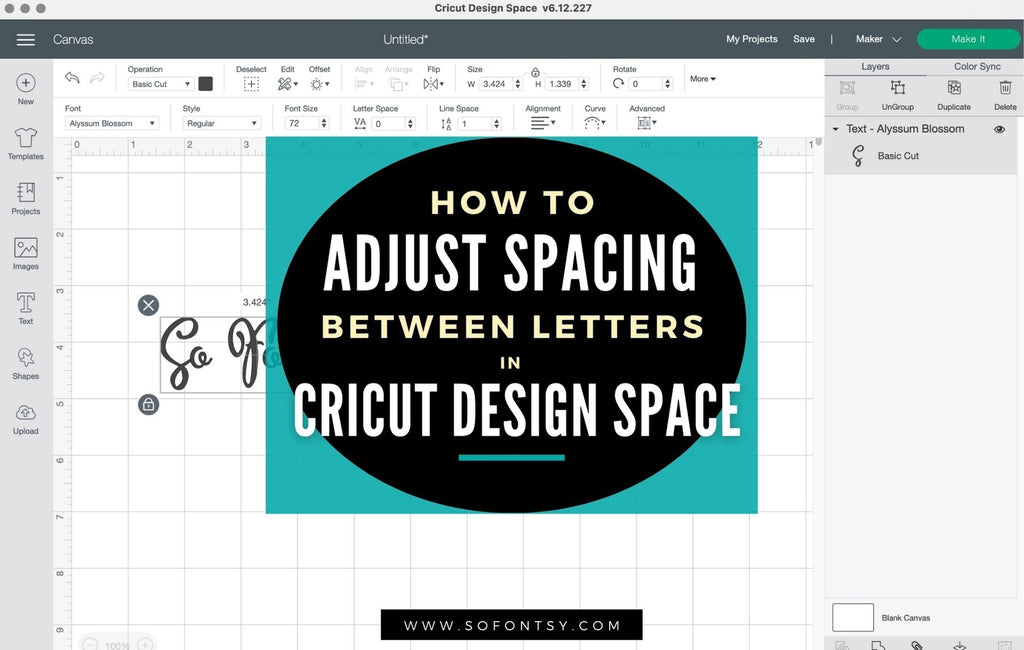Click Save in the top bar
1024x650 pixels.
(x=804, y=39)
